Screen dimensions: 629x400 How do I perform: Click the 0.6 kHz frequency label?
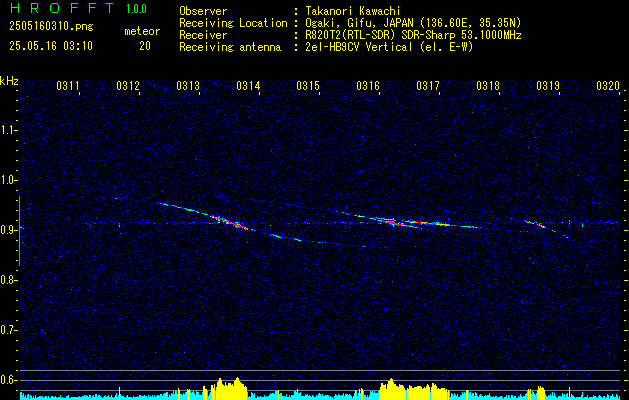point(8,380)
